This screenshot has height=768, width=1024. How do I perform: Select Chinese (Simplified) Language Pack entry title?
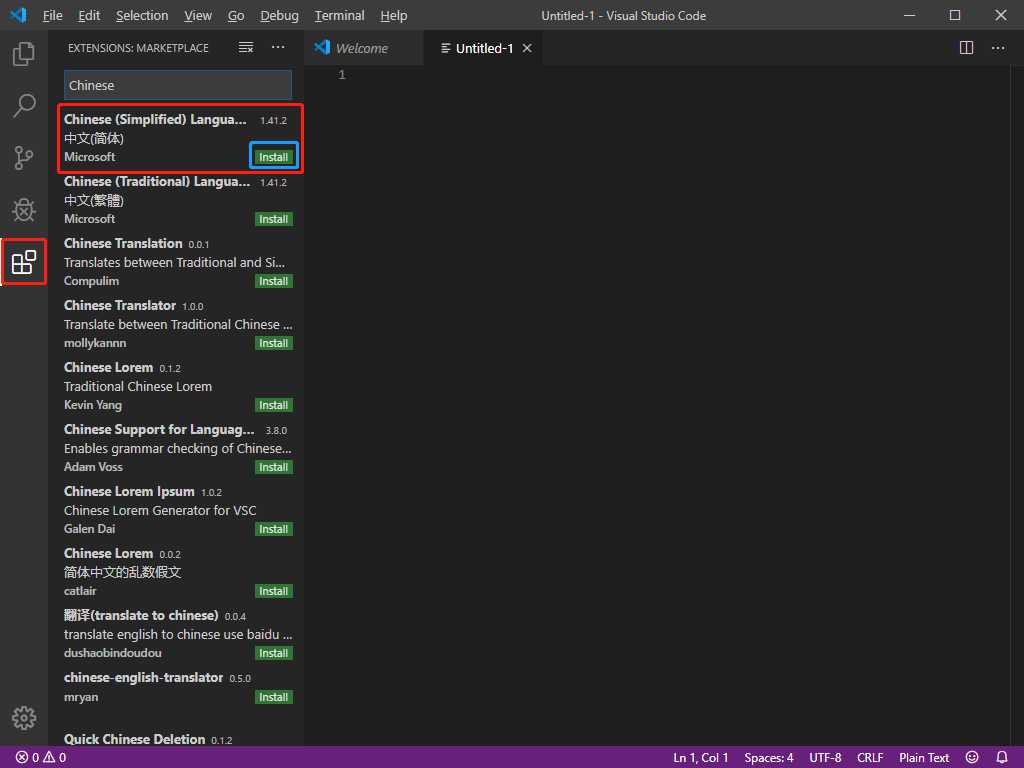[x=155, y=119]
